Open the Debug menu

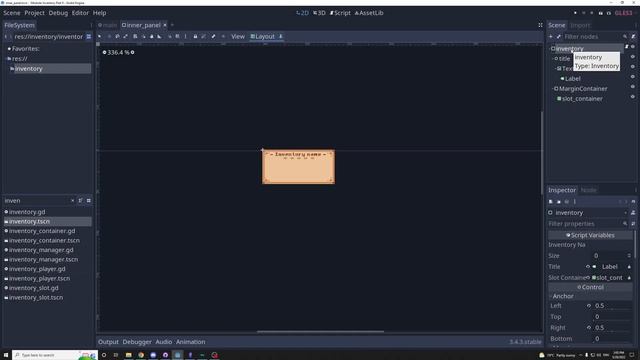tap(58, 13)
